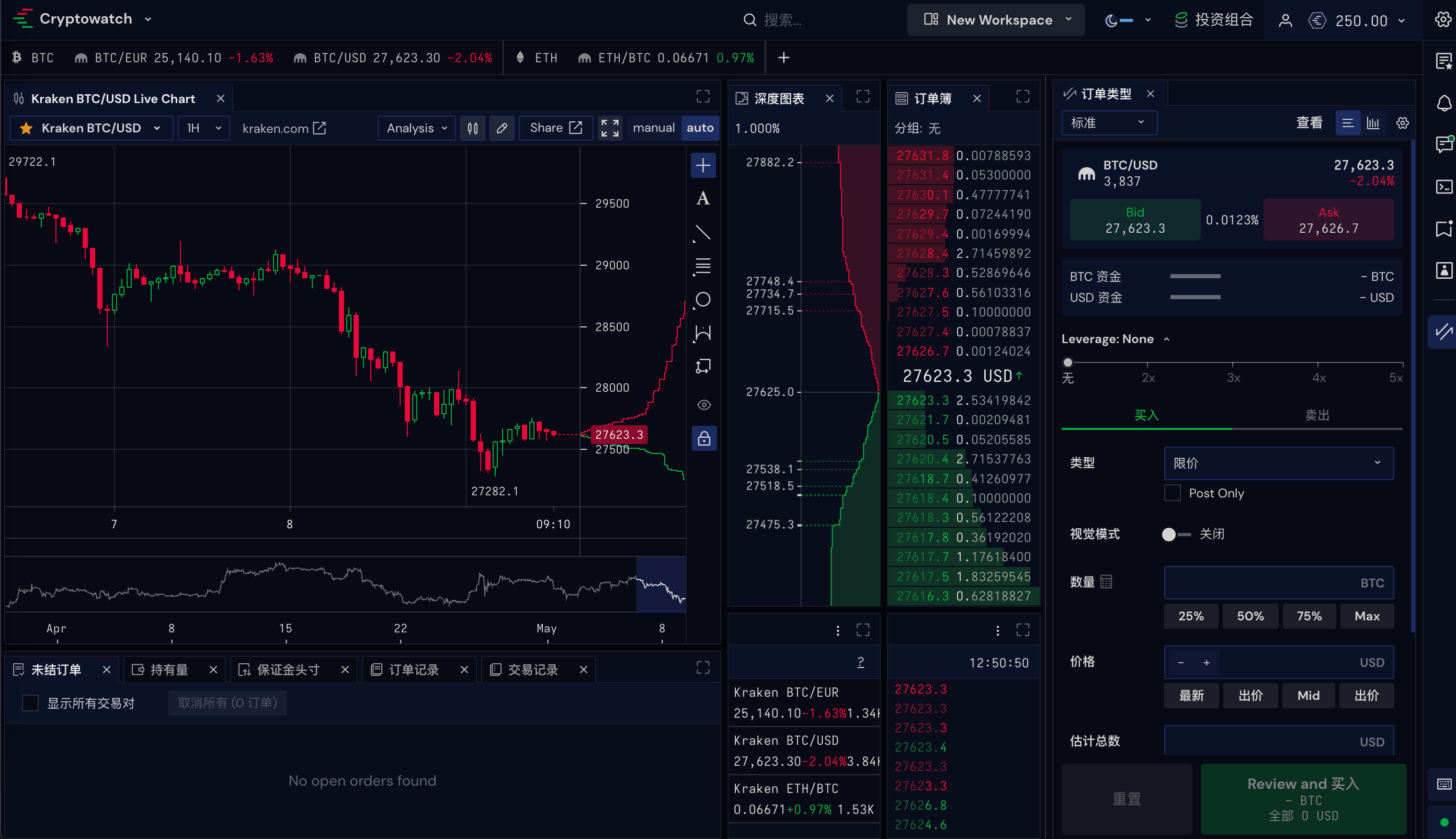Open the keyboard shortcuts icon
This screenshot has width=1456, height=839.
[1443, 784]
